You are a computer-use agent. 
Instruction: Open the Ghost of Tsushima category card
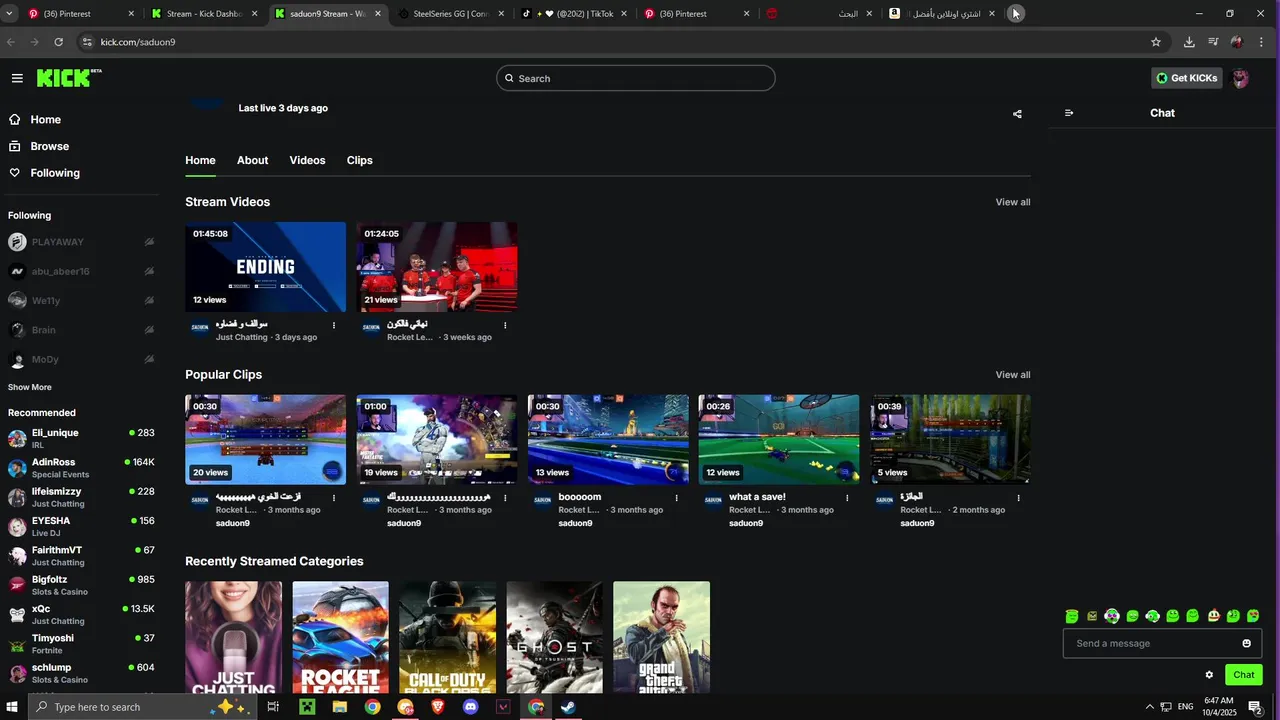click(554, 637)
